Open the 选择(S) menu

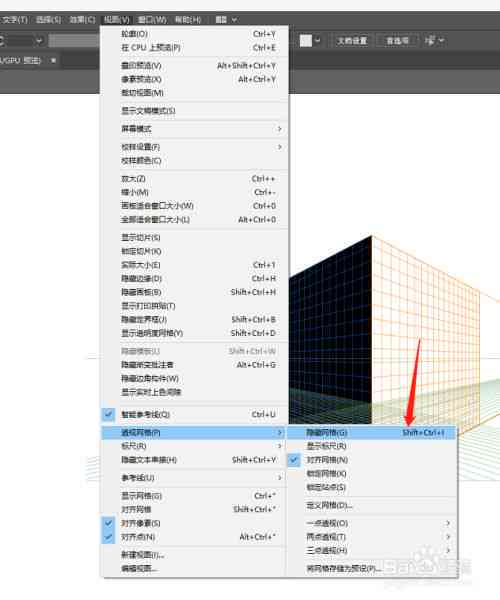point(48,20)
